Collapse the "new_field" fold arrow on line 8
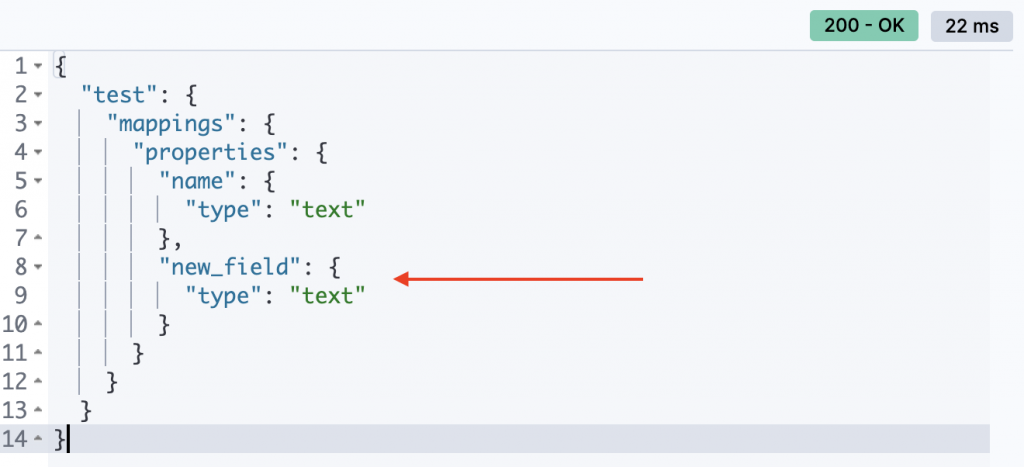The height and width of the screenshot is (467, 1024). tap(38, 267)
